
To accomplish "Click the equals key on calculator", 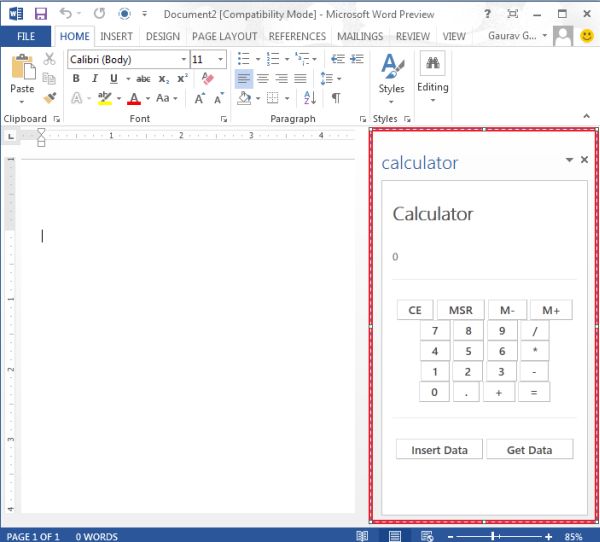I will 534,392.
